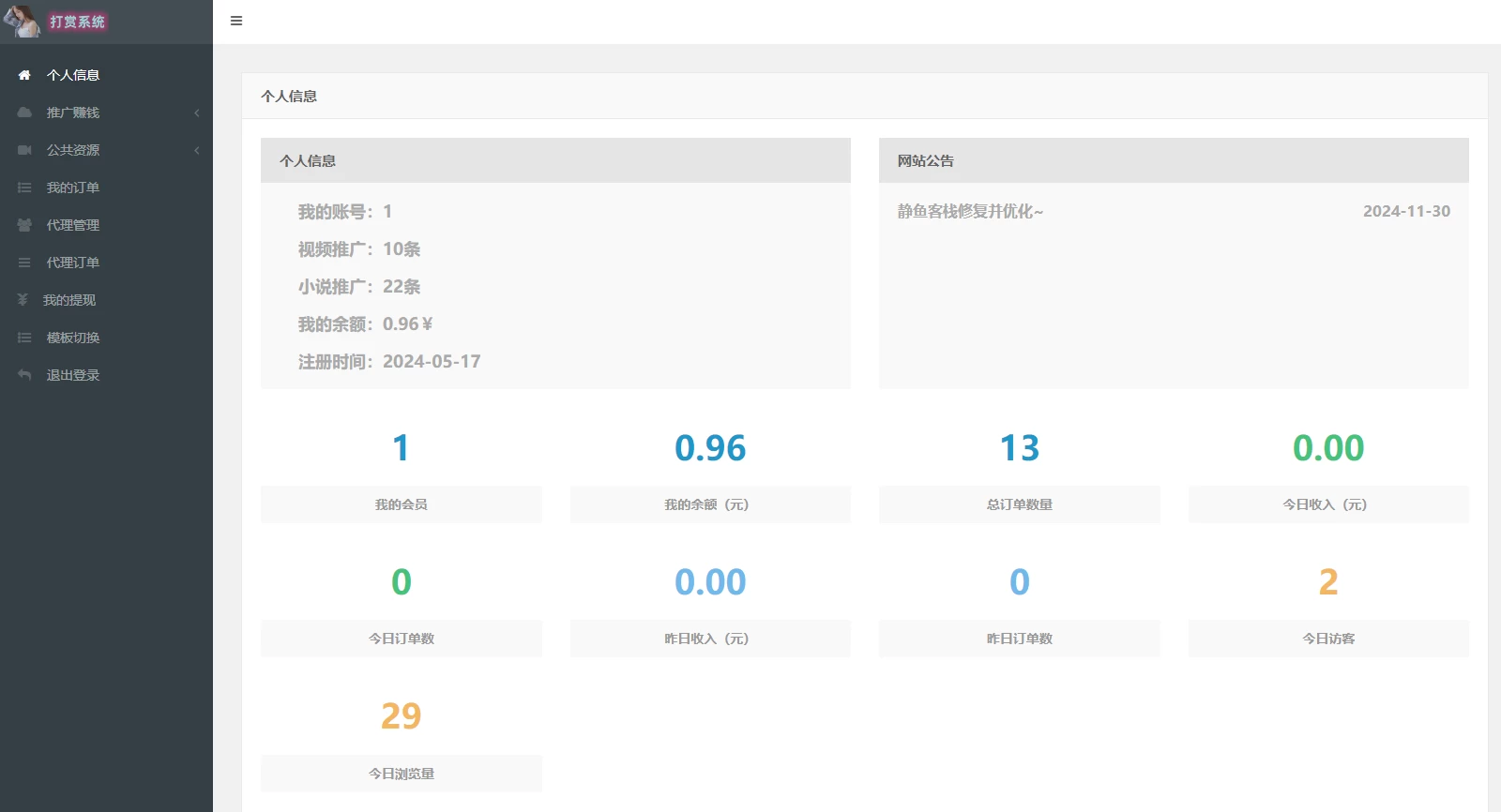Click the reply arrow icon for 退出登录
Image resolution: width=1501 pixels, height=812 pixels.
24,375
